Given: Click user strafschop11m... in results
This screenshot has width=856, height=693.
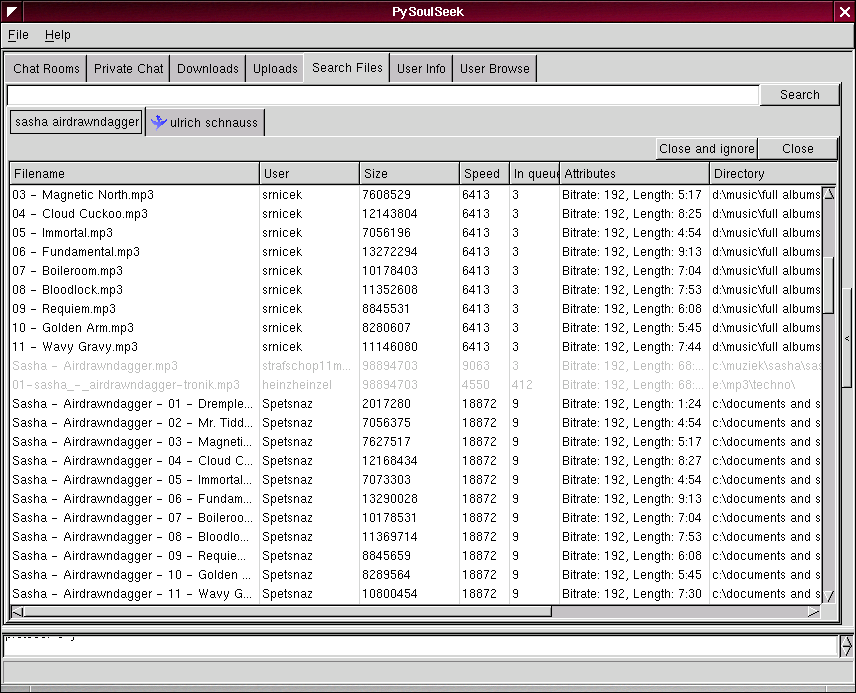Looking at the screenshot, I should 306,366.
